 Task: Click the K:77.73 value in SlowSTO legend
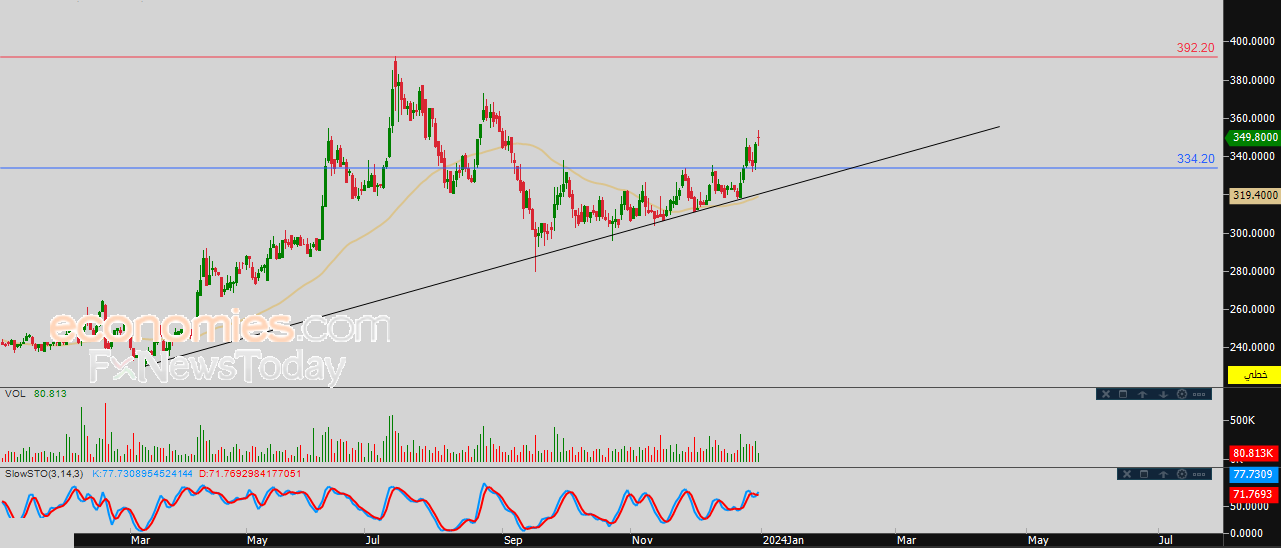click(x=143, y=473)
